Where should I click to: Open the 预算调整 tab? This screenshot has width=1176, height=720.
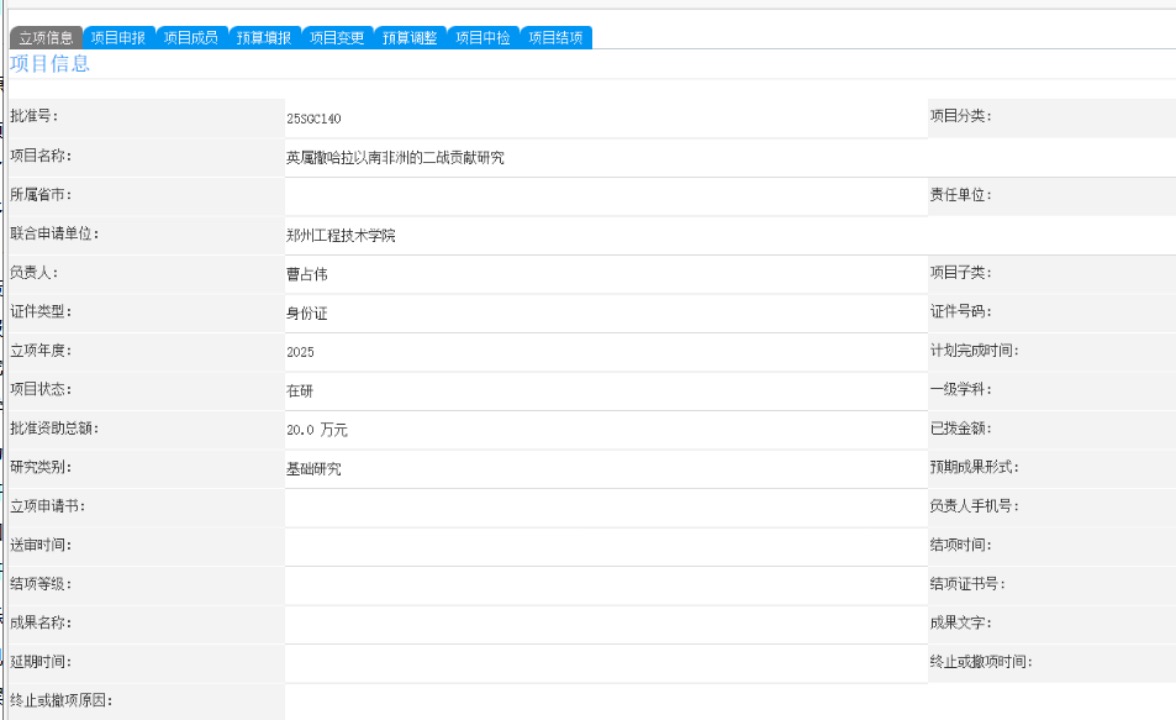coord(410,38)
